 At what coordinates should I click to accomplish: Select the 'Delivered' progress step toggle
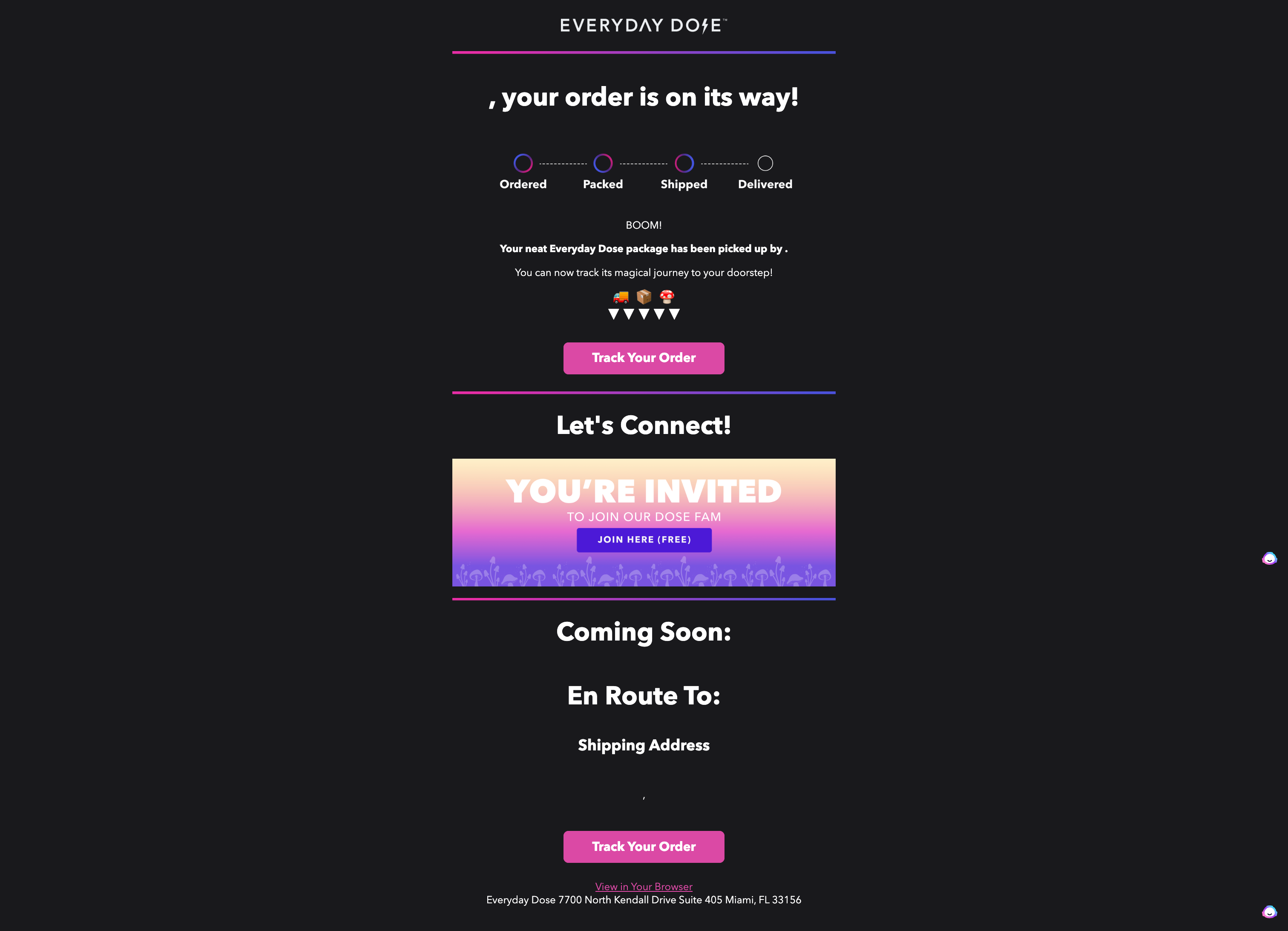pyautogui.click(x=765, y=163)
